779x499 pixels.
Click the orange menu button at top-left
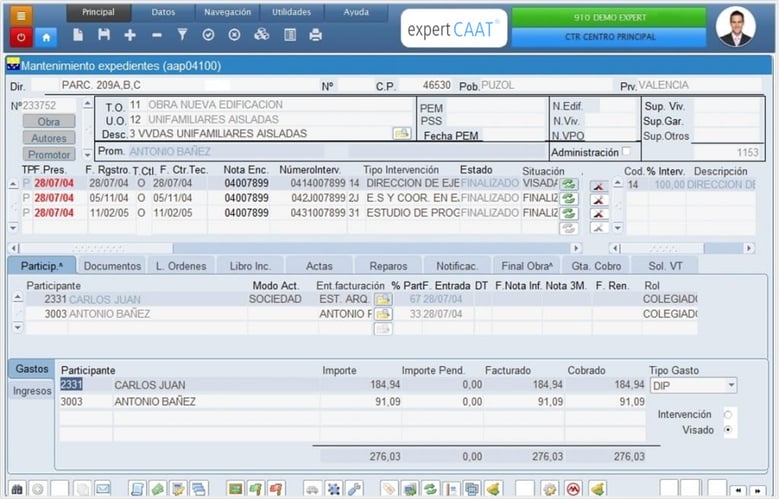tap(21, 15)
